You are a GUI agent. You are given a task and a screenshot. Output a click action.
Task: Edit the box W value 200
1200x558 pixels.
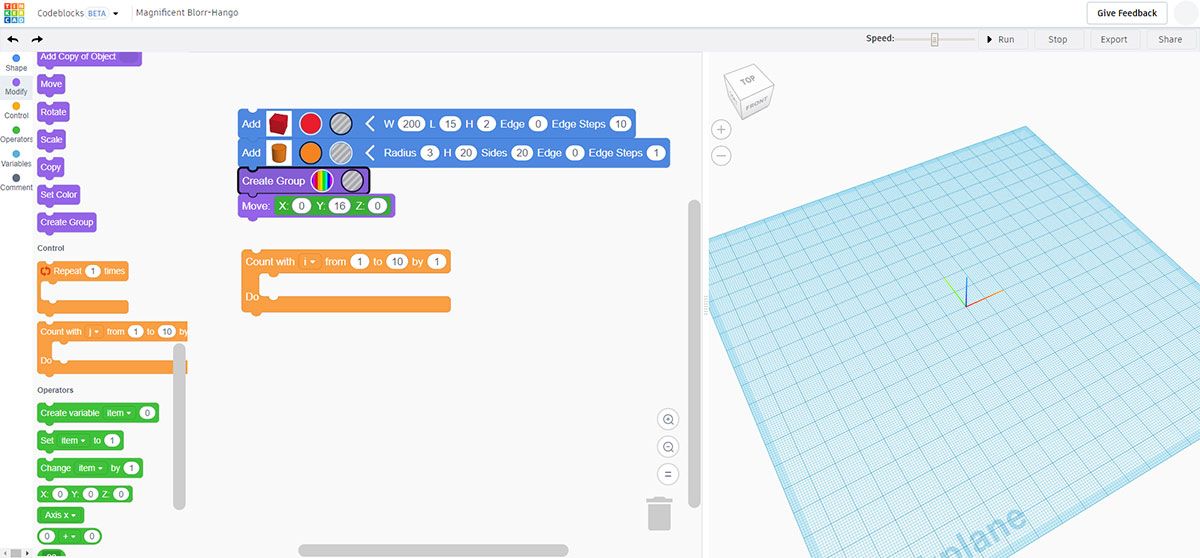pyautogui.click(x=411, y=124)
